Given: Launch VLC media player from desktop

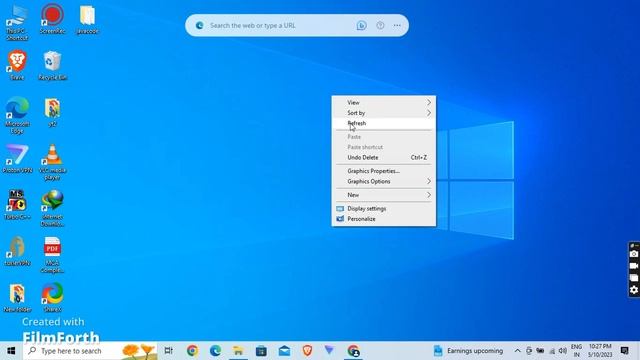Looking at the screenshot, I should [52, 162].
